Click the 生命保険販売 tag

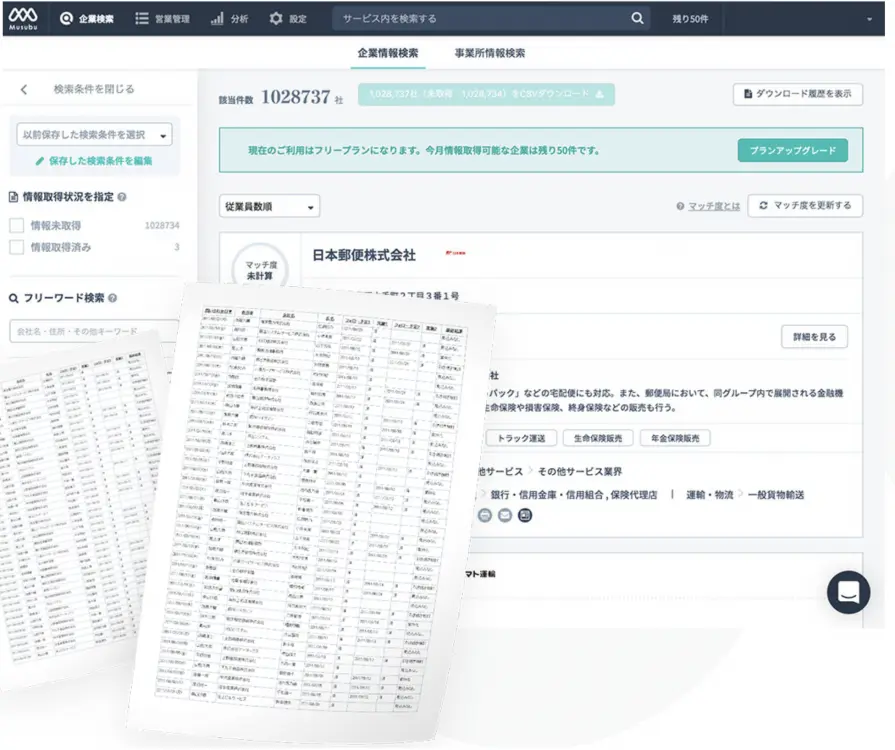point(598,438)
